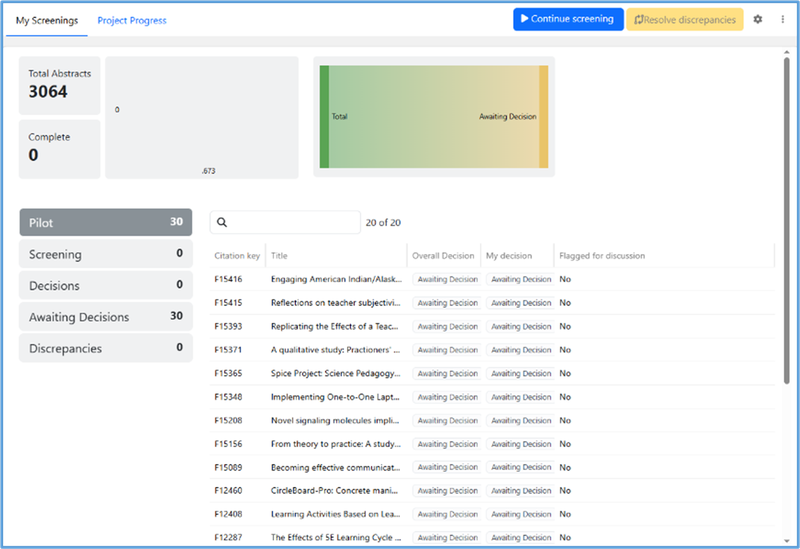Open 'A qualitative study: Practioners'...' title

pyautogui.click(x=335, y=350)
